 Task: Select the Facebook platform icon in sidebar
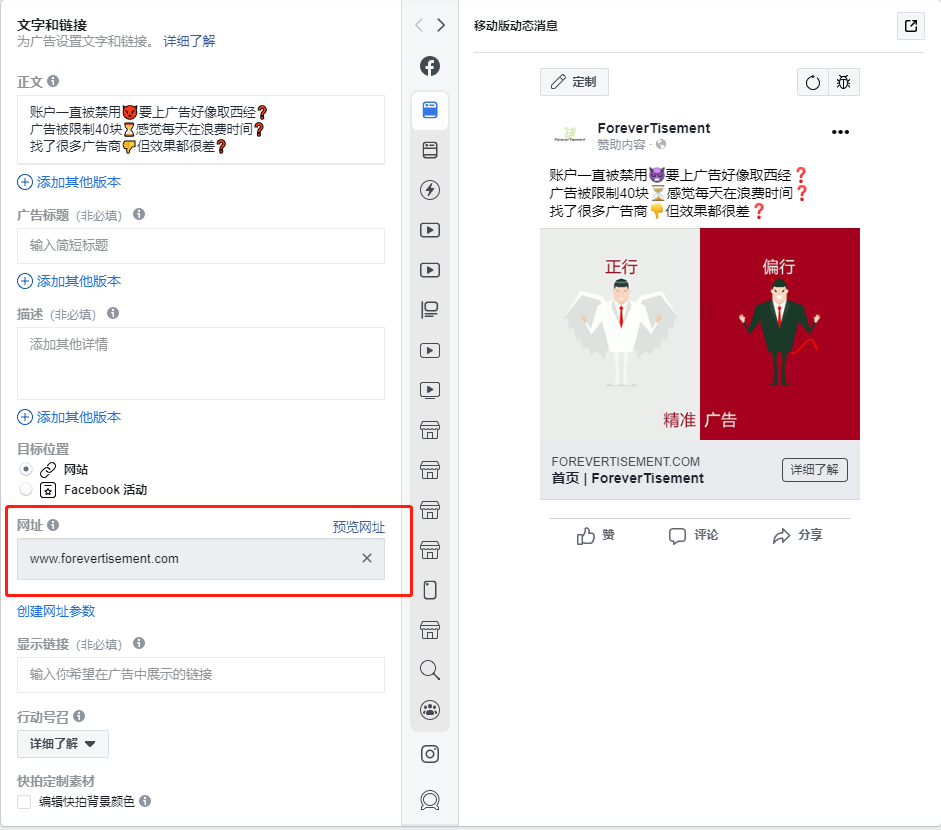pos(430,66)
